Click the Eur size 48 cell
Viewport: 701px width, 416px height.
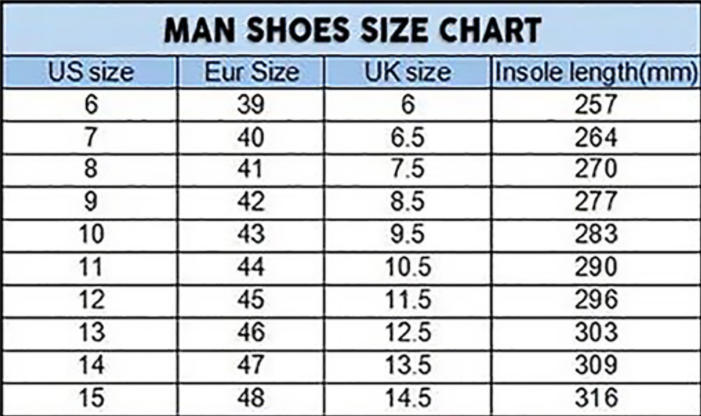251,398
